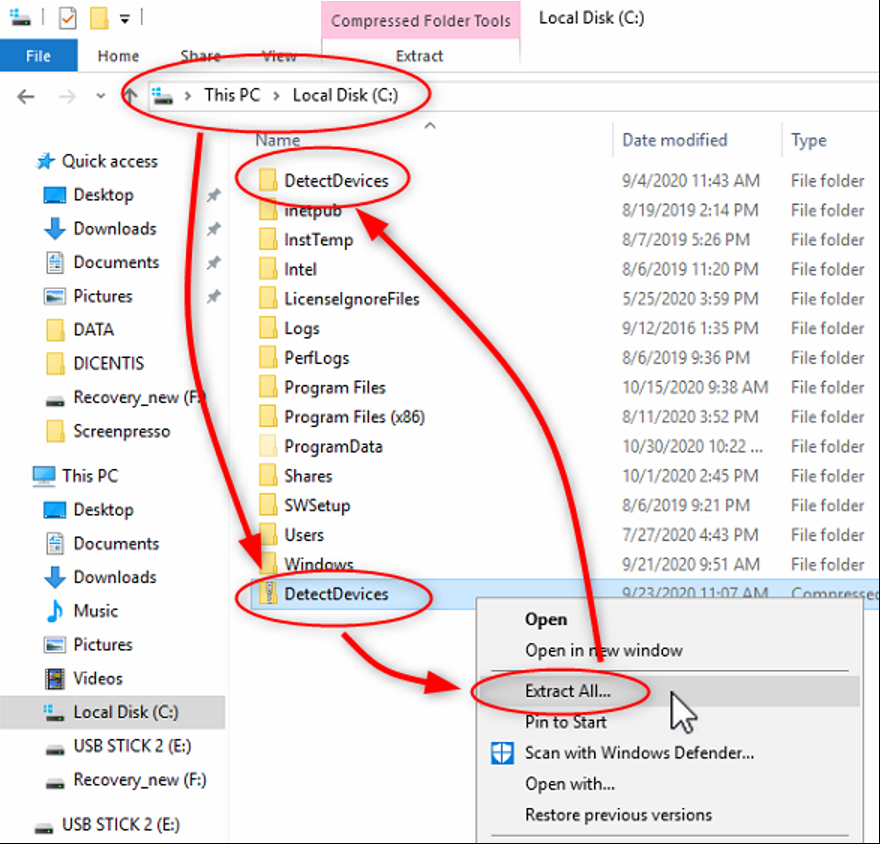880x844 pixels.
Task: Select the InstTemp folder
Action: 318,240
